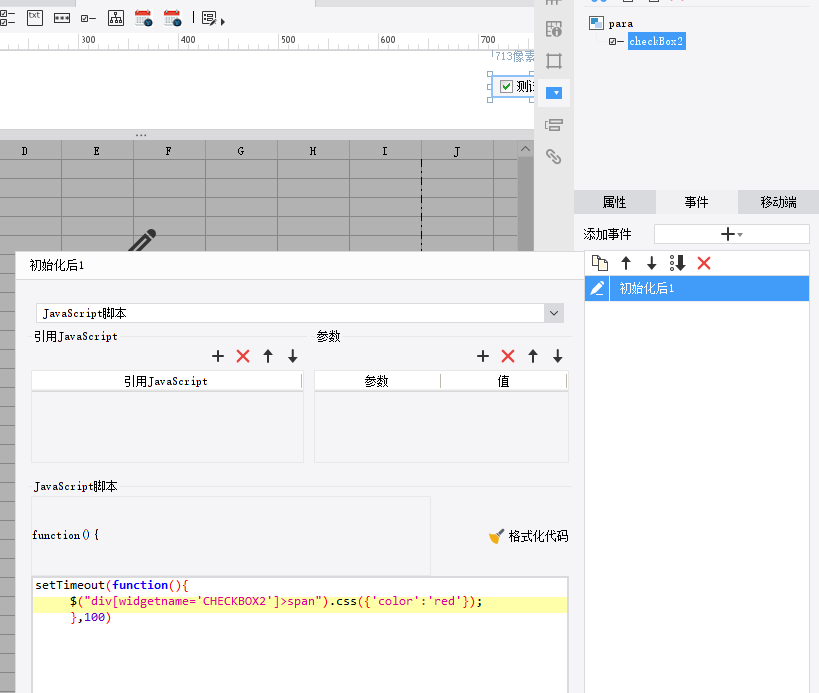Click the },100) code line
The image size is (819, 693).
[91, 617]
